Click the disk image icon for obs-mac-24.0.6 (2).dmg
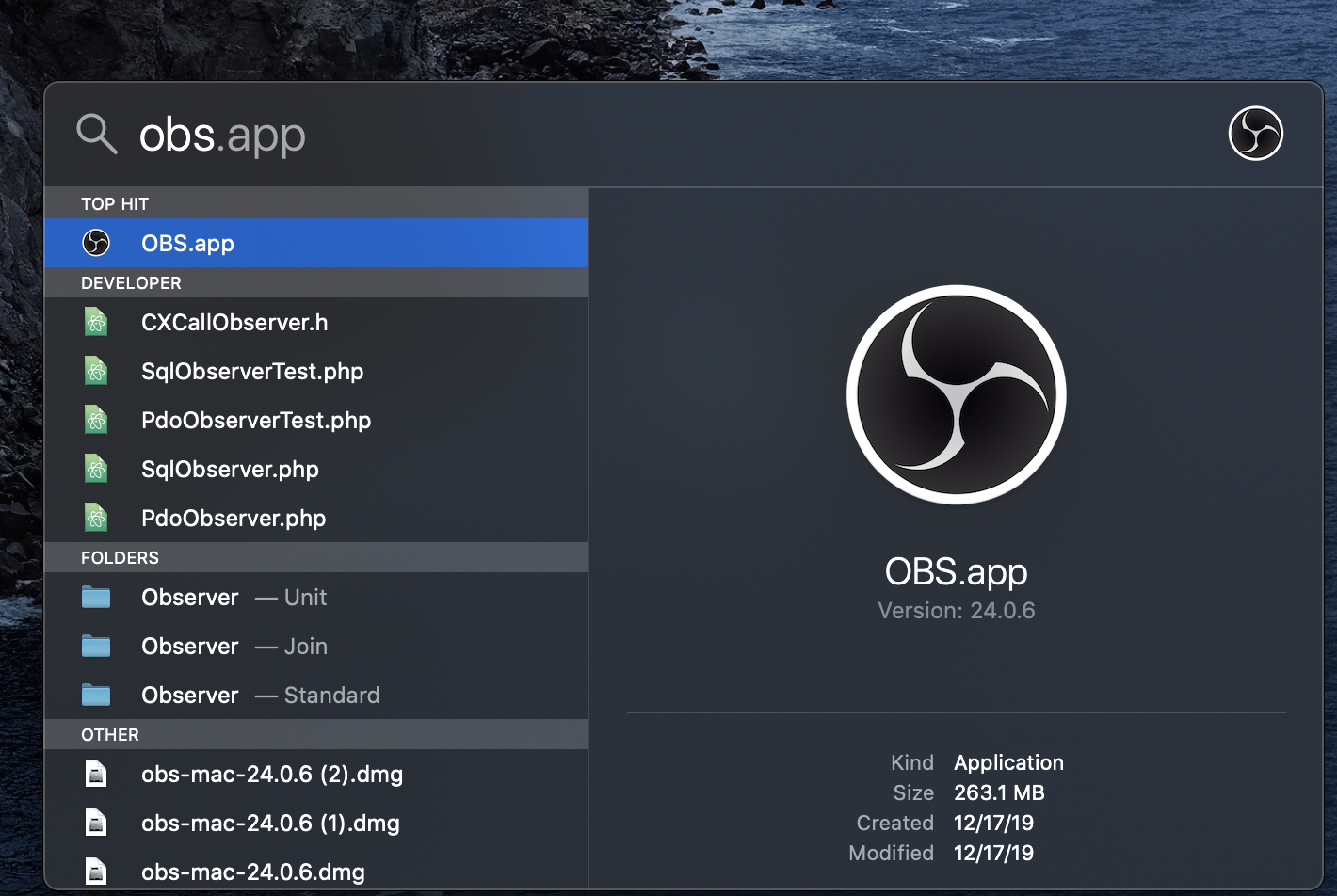This screenshot has height=896, width=1337. [x=96, y=774]
